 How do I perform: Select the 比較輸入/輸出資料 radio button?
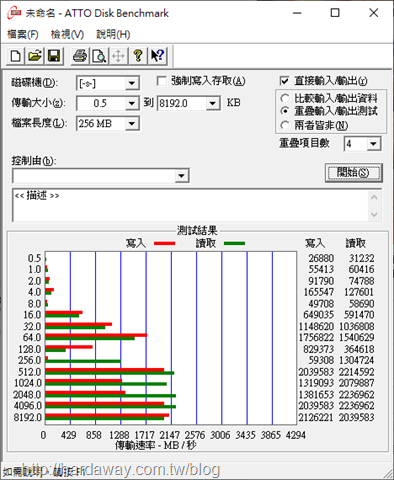[285, 98]
